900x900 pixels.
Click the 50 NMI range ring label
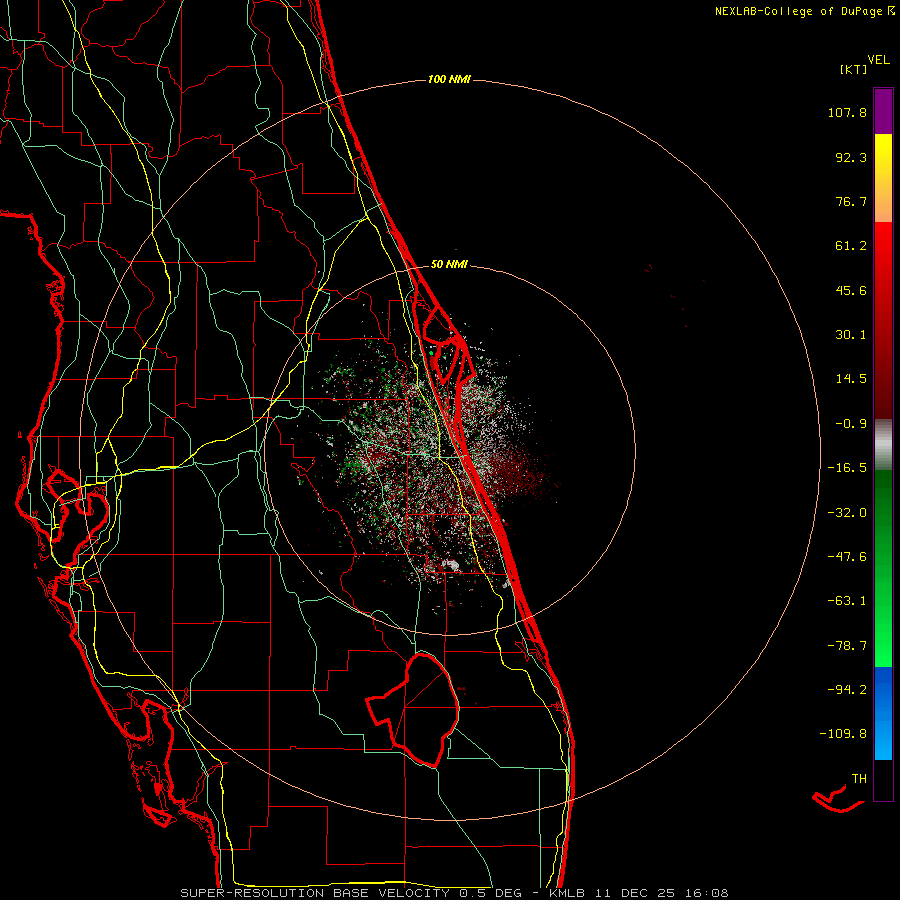click(x=449, y=265)
